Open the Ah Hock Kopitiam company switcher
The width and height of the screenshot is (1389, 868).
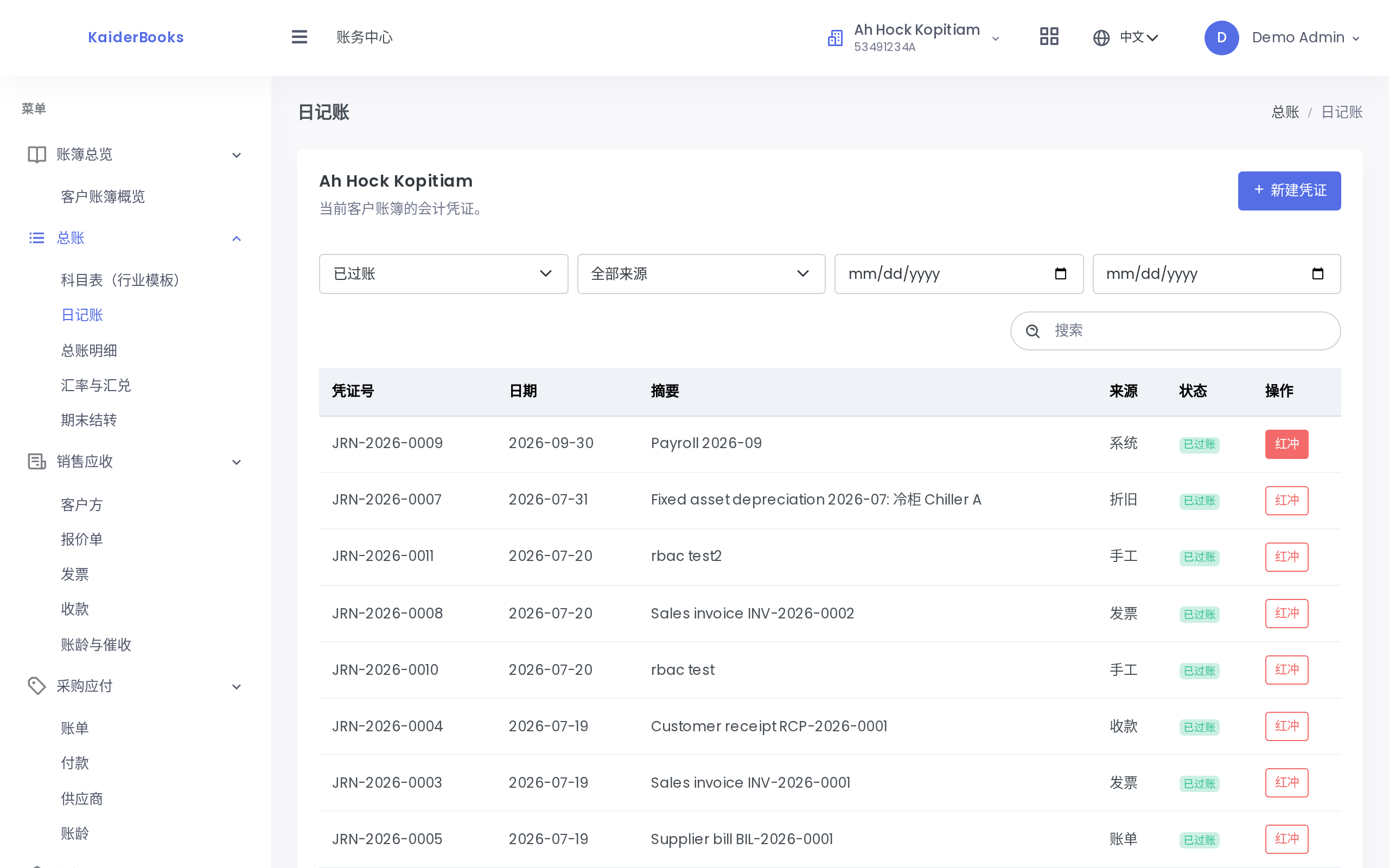tap(914, 38)
